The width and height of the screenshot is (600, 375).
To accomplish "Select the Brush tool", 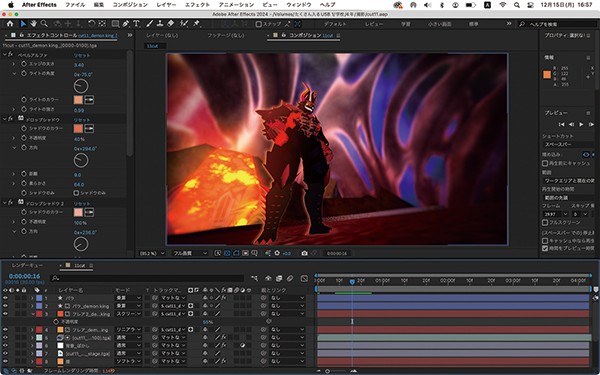I will (x=150, y=24).
